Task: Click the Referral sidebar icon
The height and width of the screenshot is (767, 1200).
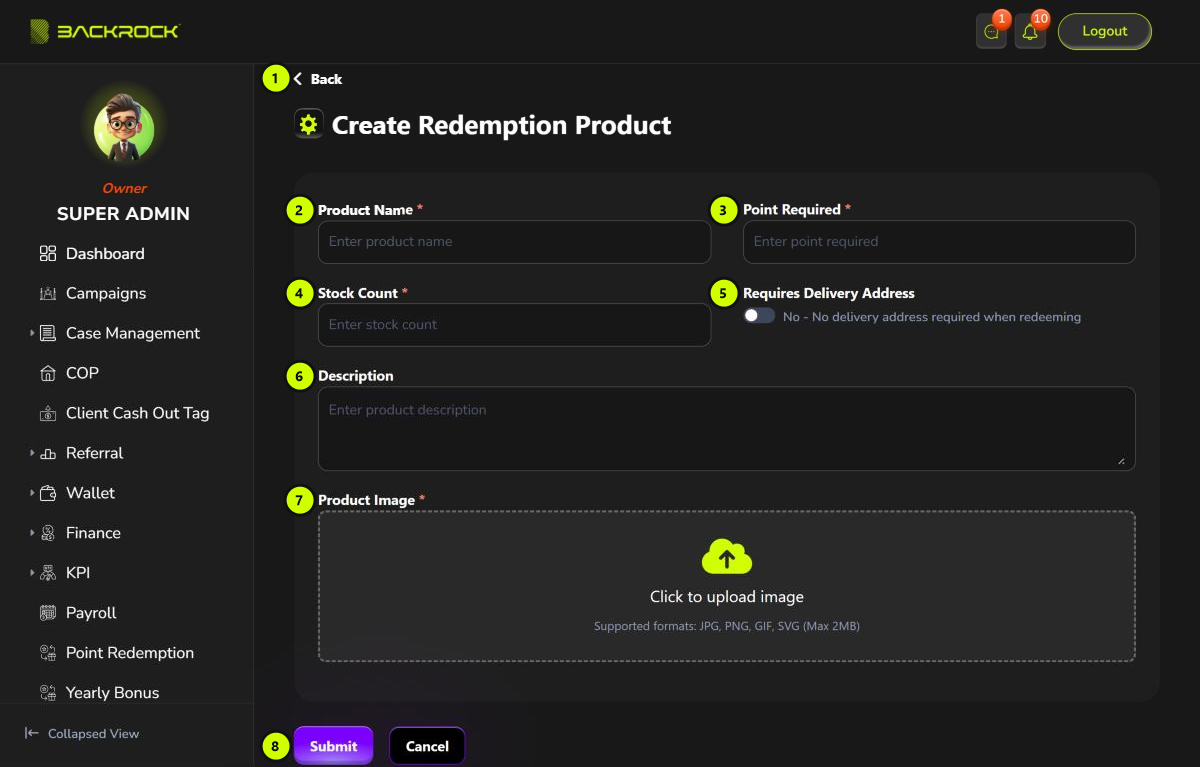Action: coord(48,454)
